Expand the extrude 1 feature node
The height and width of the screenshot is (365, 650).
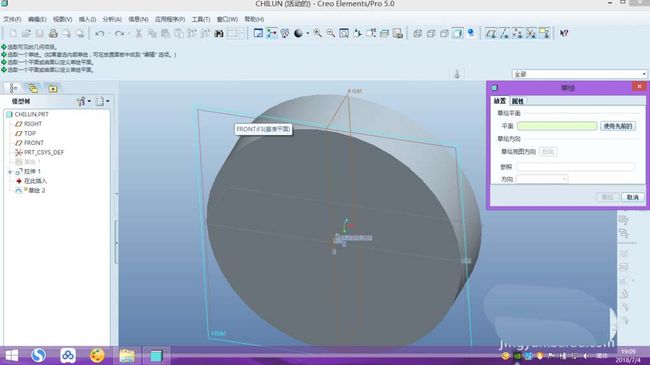(x=10, y=171)
